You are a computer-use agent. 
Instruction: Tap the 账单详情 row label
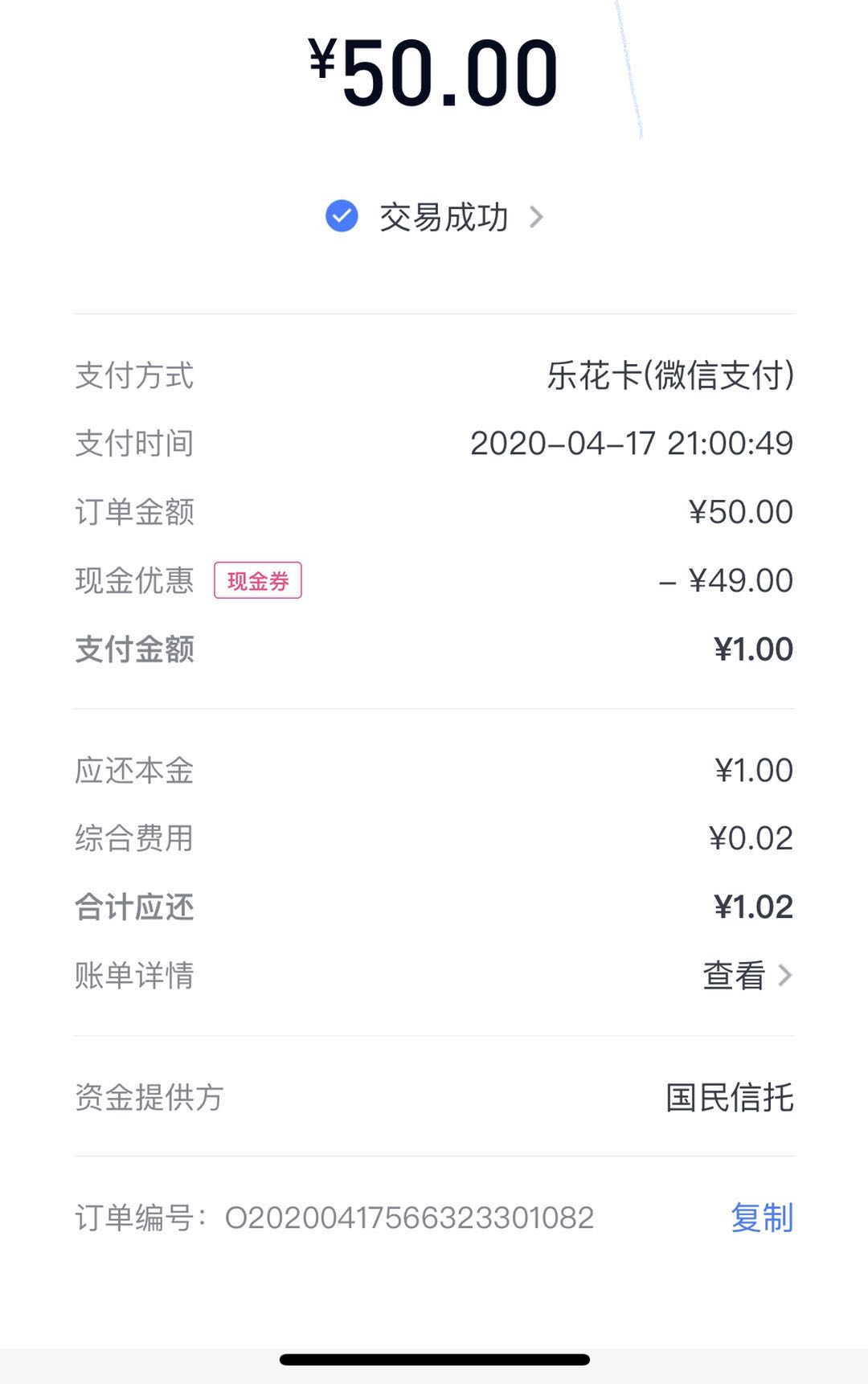click(134, 976)
